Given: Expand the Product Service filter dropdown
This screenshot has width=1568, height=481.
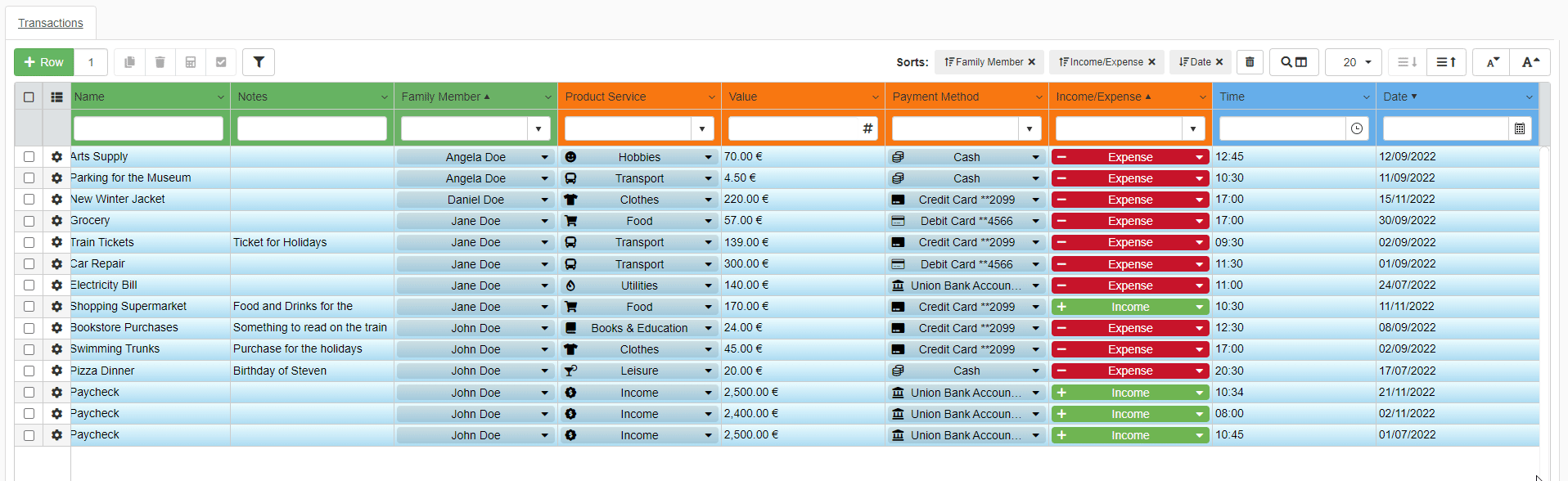Looking at the screenshot, I should coord(702,128).
